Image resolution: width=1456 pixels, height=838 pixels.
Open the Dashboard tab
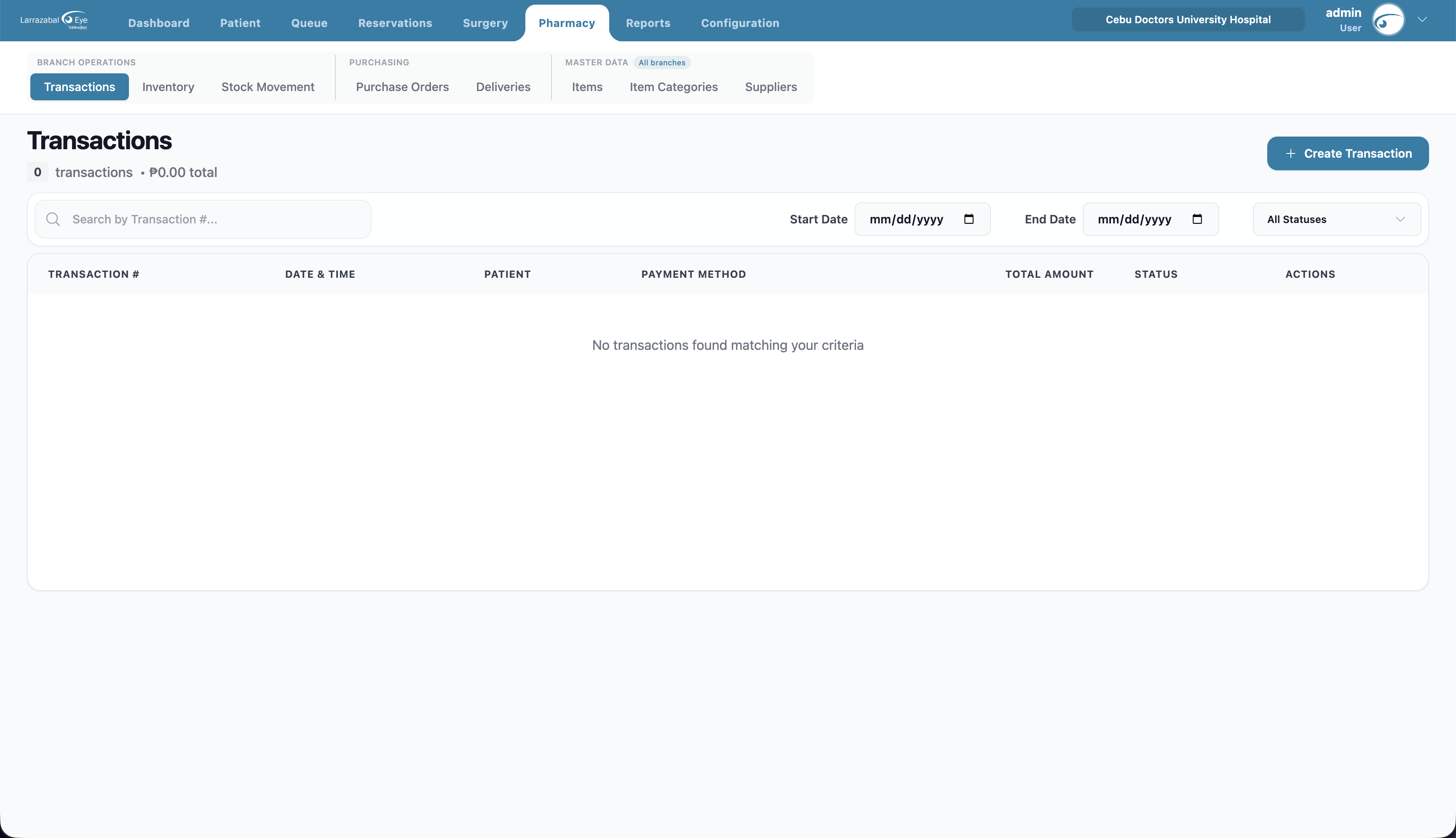[159, 23]
